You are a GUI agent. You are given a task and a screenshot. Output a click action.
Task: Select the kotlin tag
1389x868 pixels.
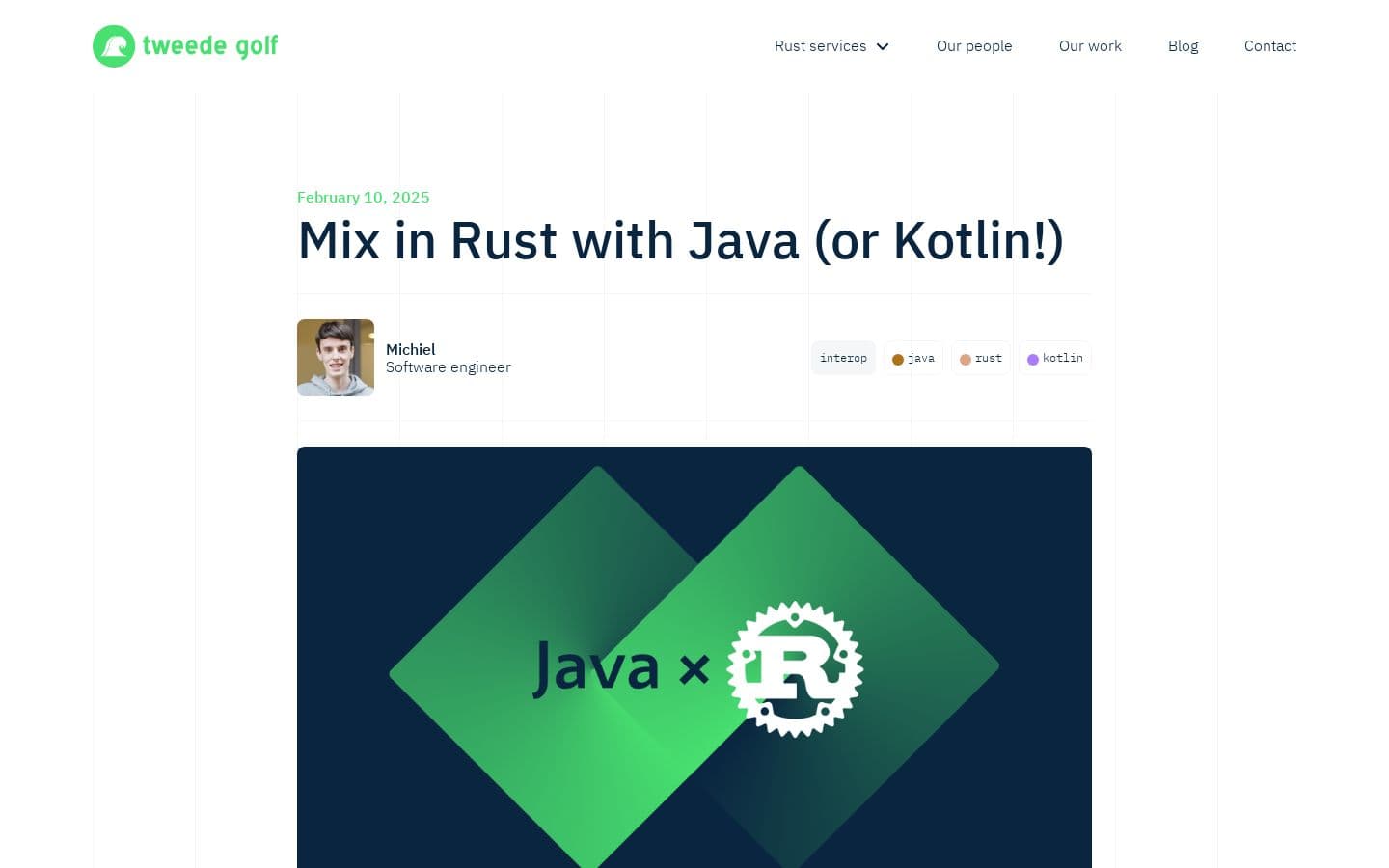(1055, 358)
